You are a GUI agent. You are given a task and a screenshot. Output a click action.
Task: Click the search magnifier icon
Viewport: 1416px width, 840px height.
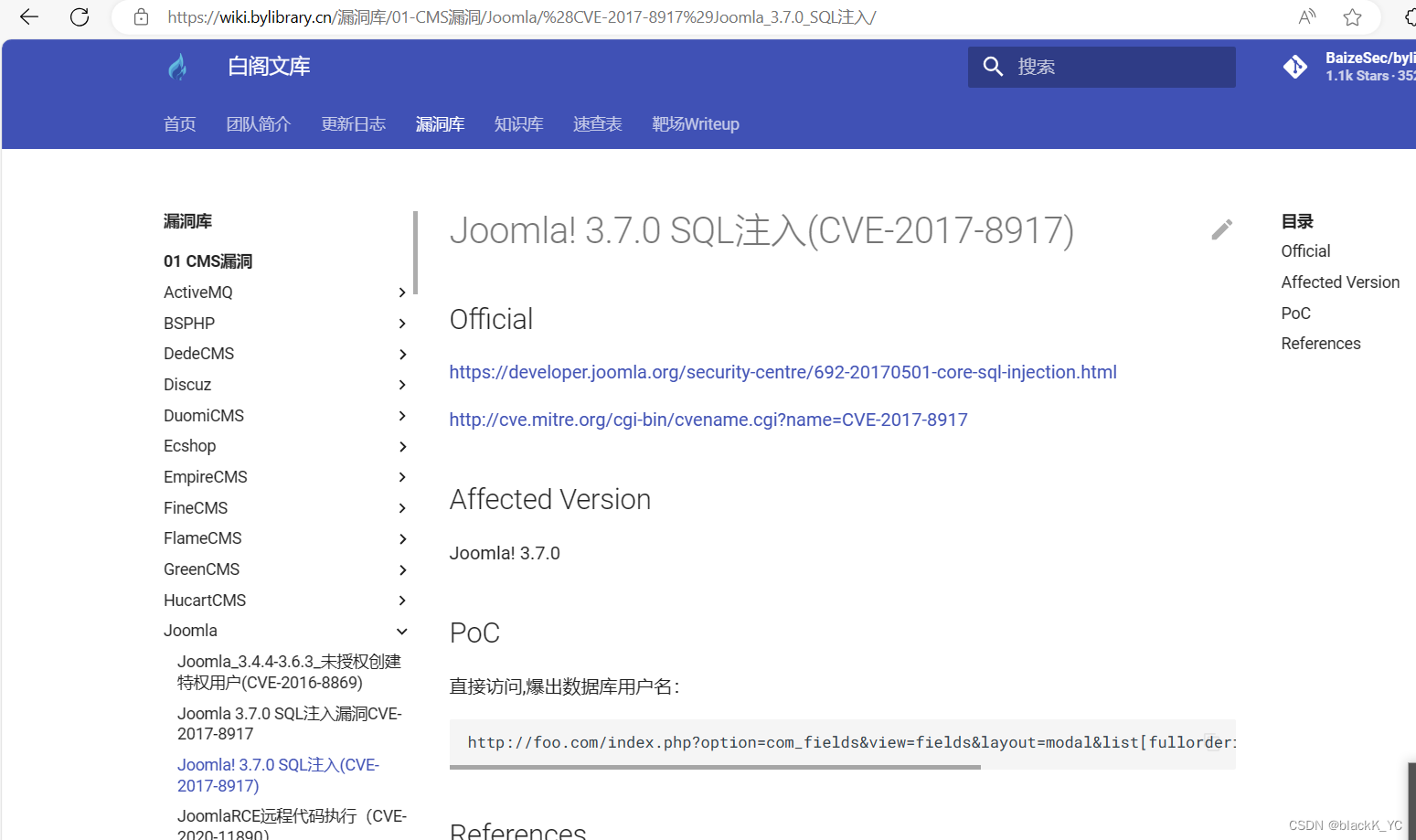pyautogui.click(x=993, y=67)
